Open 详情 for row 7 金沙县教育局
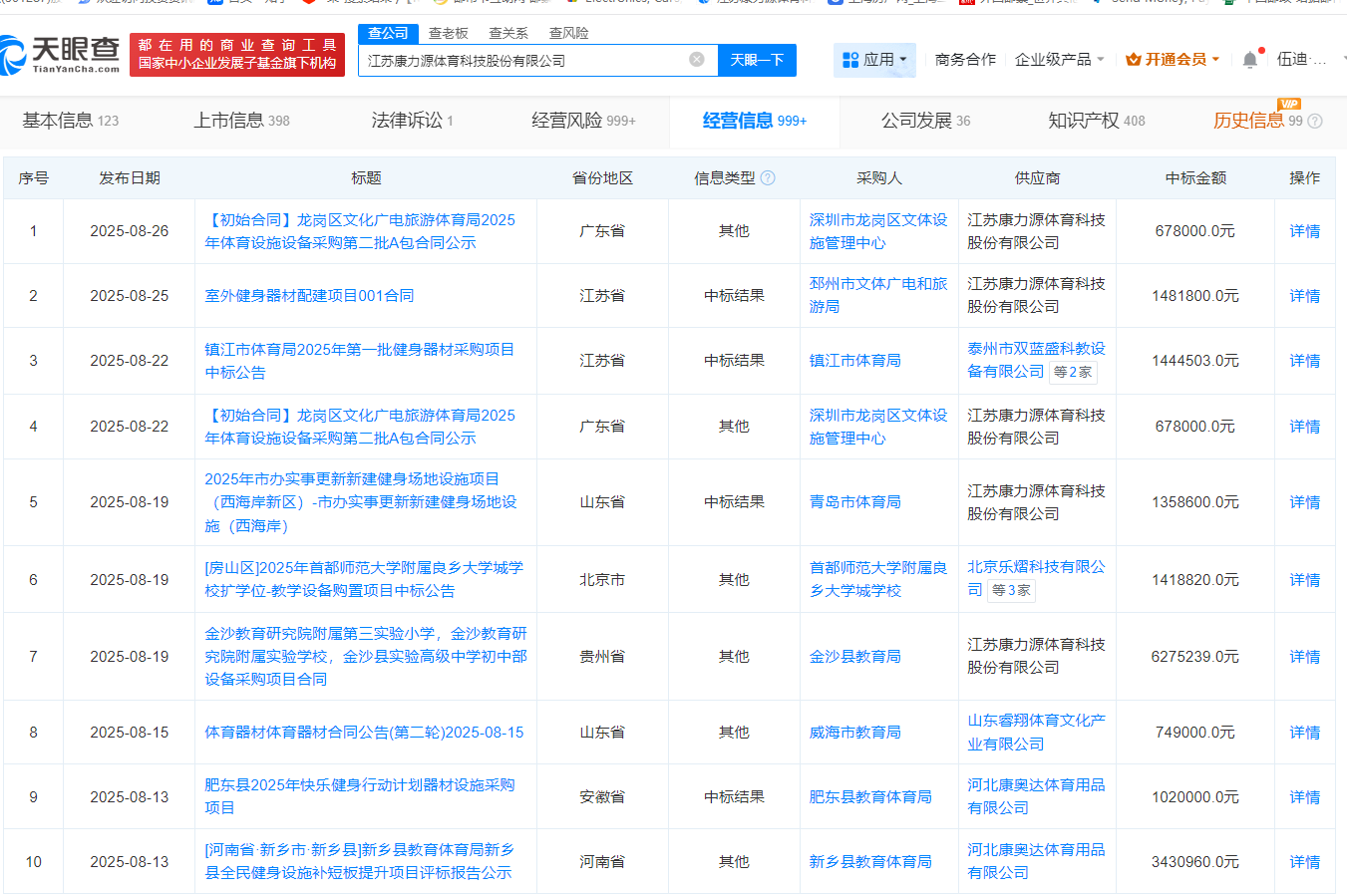Image resolution: width=1347 pixels, height=896 pixels. [1304, 657]
